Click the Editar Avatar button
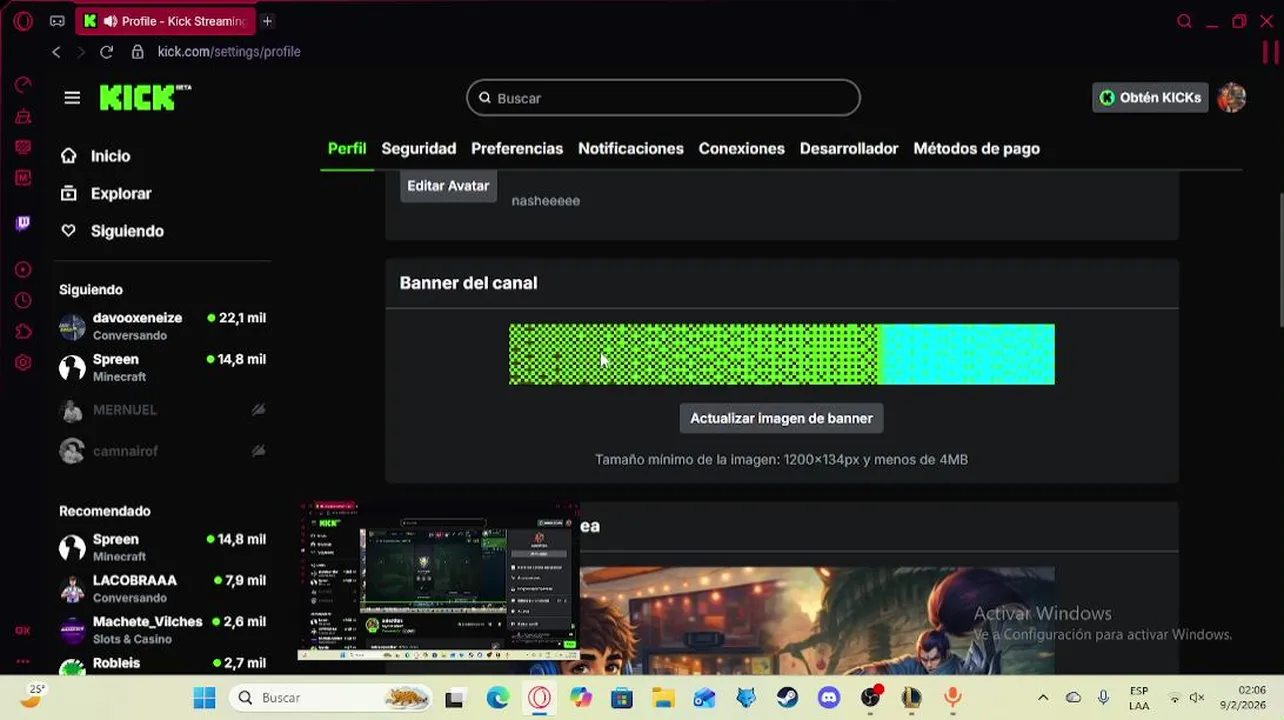Viewport: 1284px width, 720px height. point(448,185)
